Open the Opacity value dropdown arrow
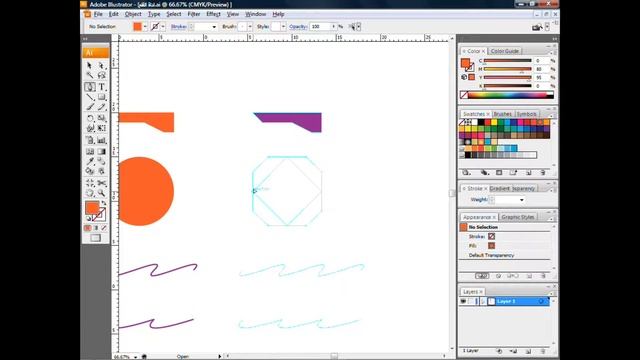The image size is (640, 360). pyautogui.click(x=333, y=27)
